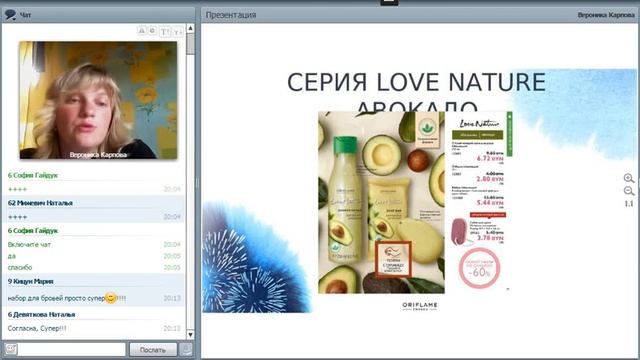
Task: Click presenter name Вероника Карпова in header
Action: 606,15
